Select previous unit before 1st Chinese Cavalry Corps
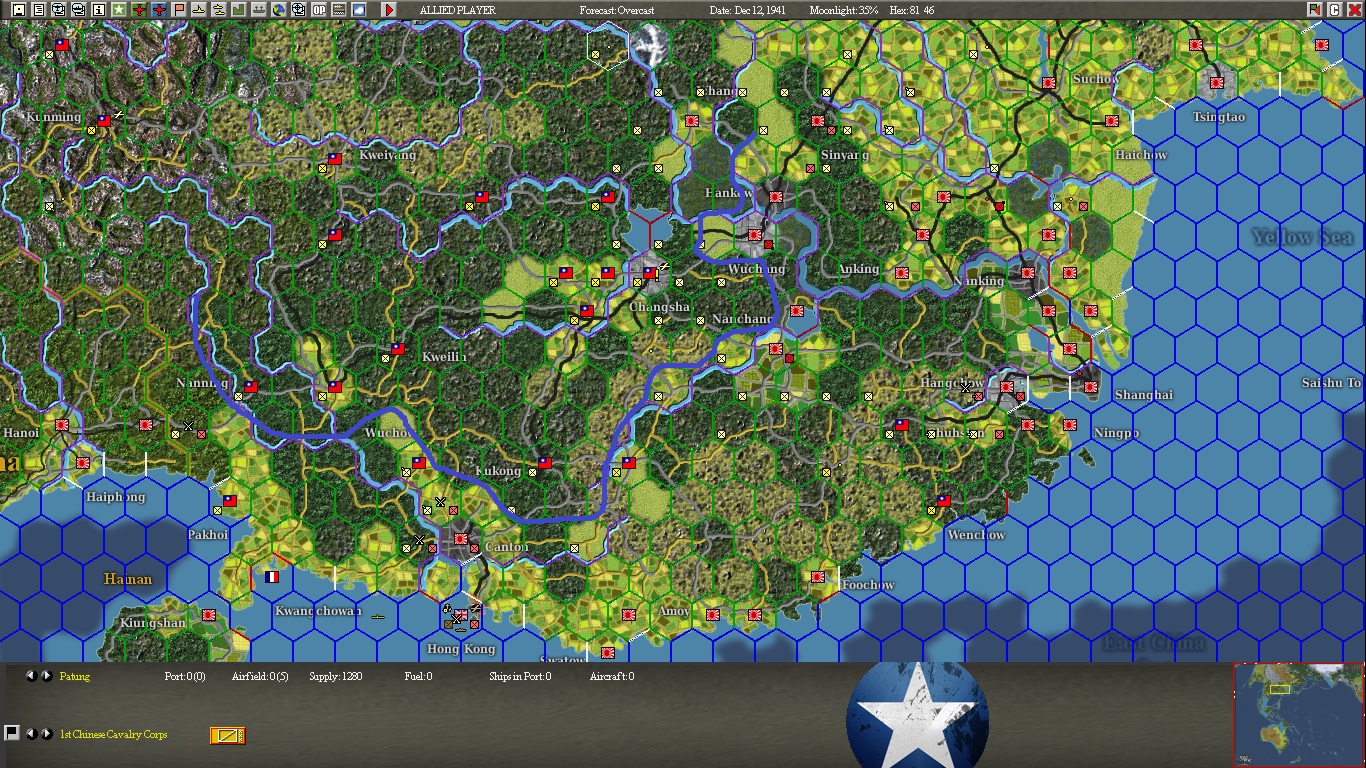This screenshot has height=768, width=1366. pyautogui.click(x=31, y=734)
